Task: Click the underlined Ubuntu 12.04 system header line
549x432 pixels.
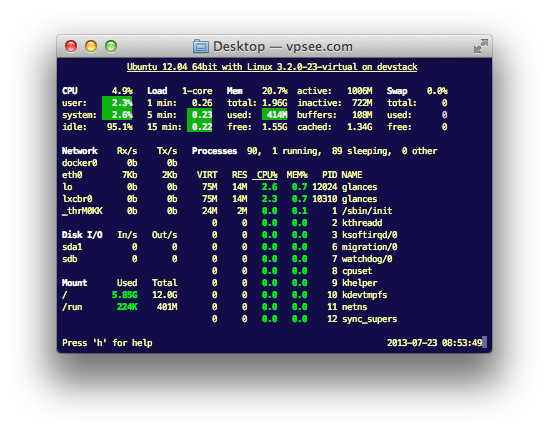Action: click(x=272, y=67)
